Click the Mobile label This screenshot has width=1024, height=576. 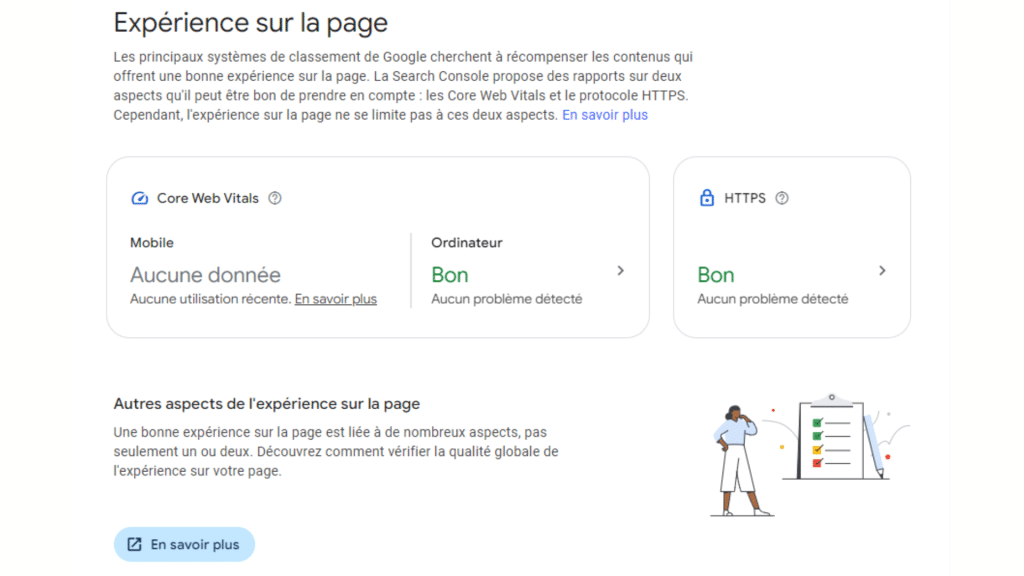[152, 243]
